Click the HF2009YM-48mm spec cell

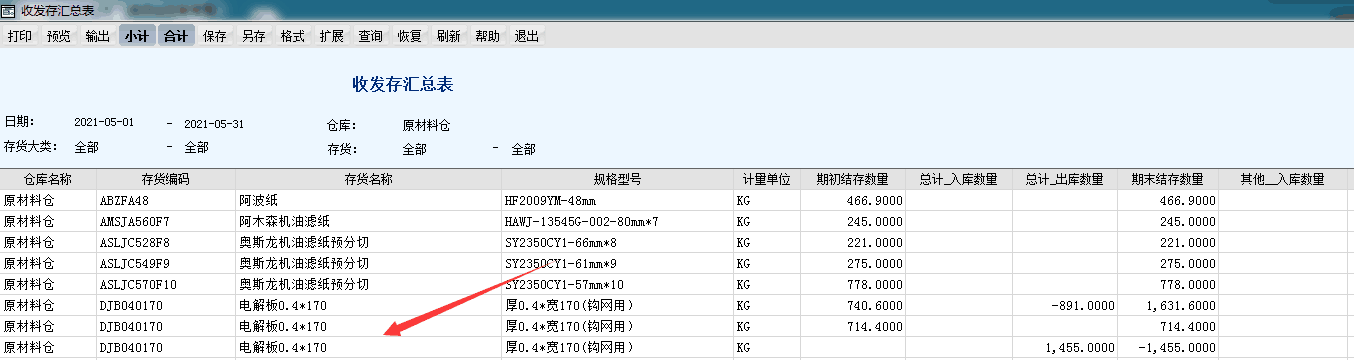pos(617,201)
